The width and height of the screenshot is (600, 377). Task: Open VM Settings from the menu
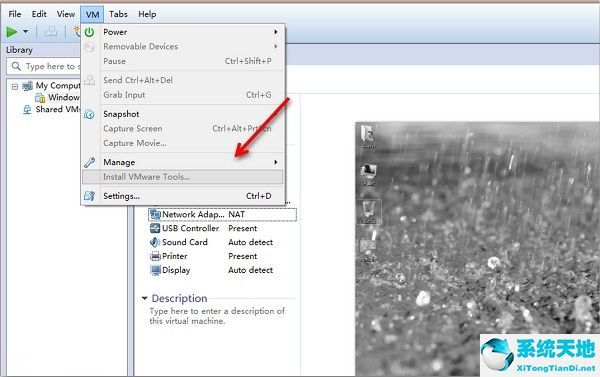[x=183, y=196]
